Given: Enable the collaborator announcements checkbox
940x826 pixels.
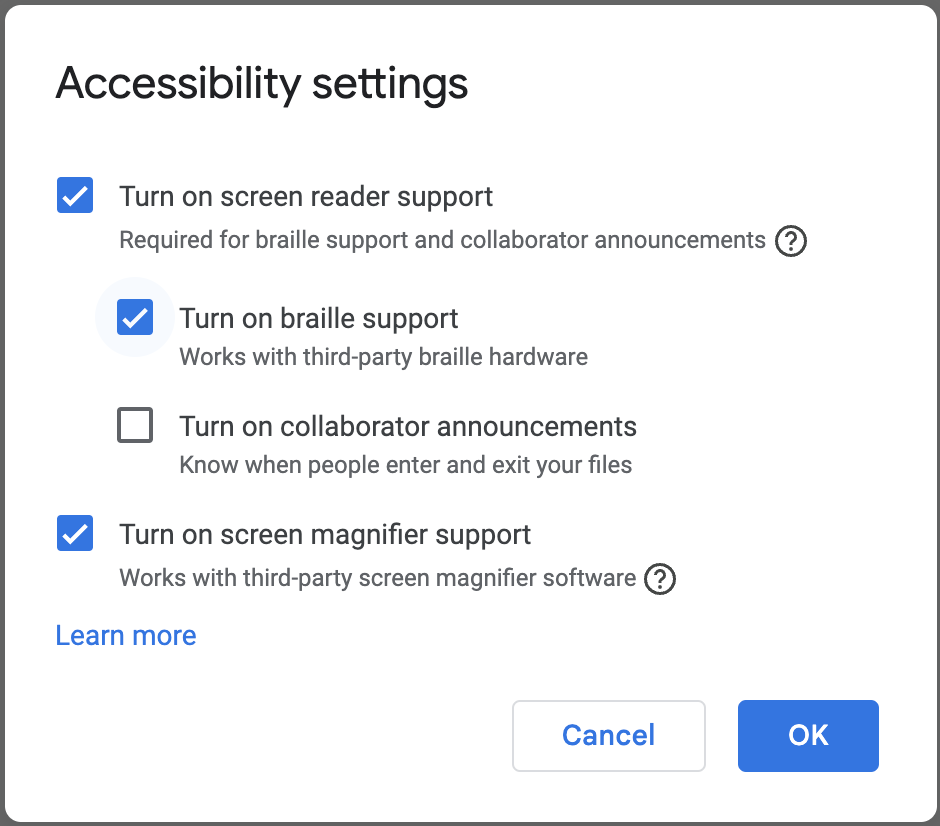Looking at the screenshot, I should 135,425.
